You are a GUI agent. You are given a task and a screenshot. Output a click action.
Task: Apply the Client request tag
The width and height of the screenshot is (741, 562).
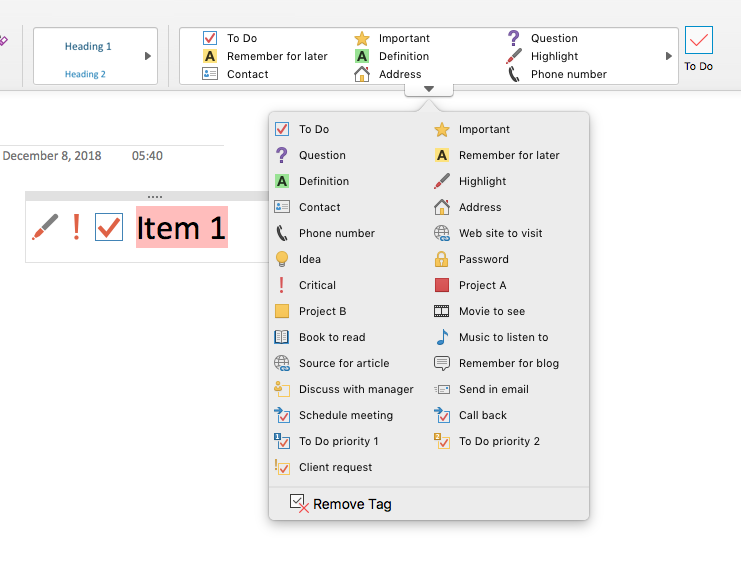pyautogui.click(x=323, y=467)
